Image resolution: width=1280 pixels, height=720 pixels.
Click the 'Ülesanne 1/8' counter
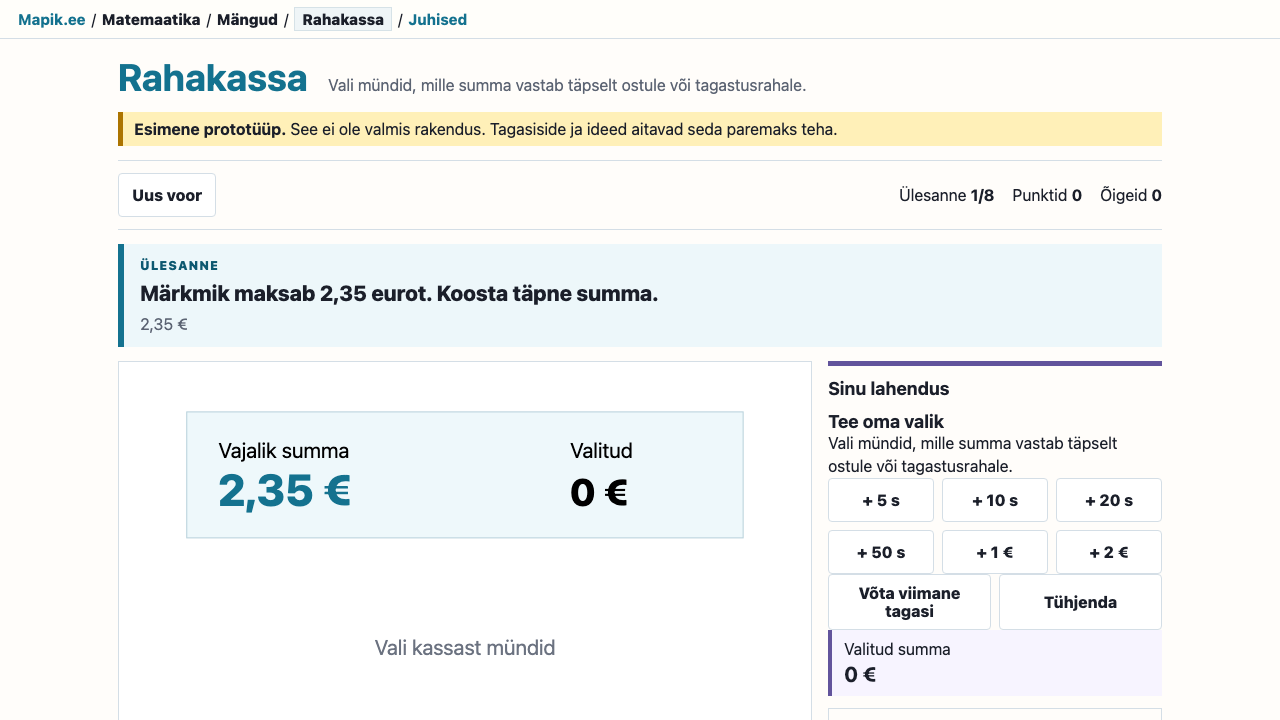[x=946, y=195]
